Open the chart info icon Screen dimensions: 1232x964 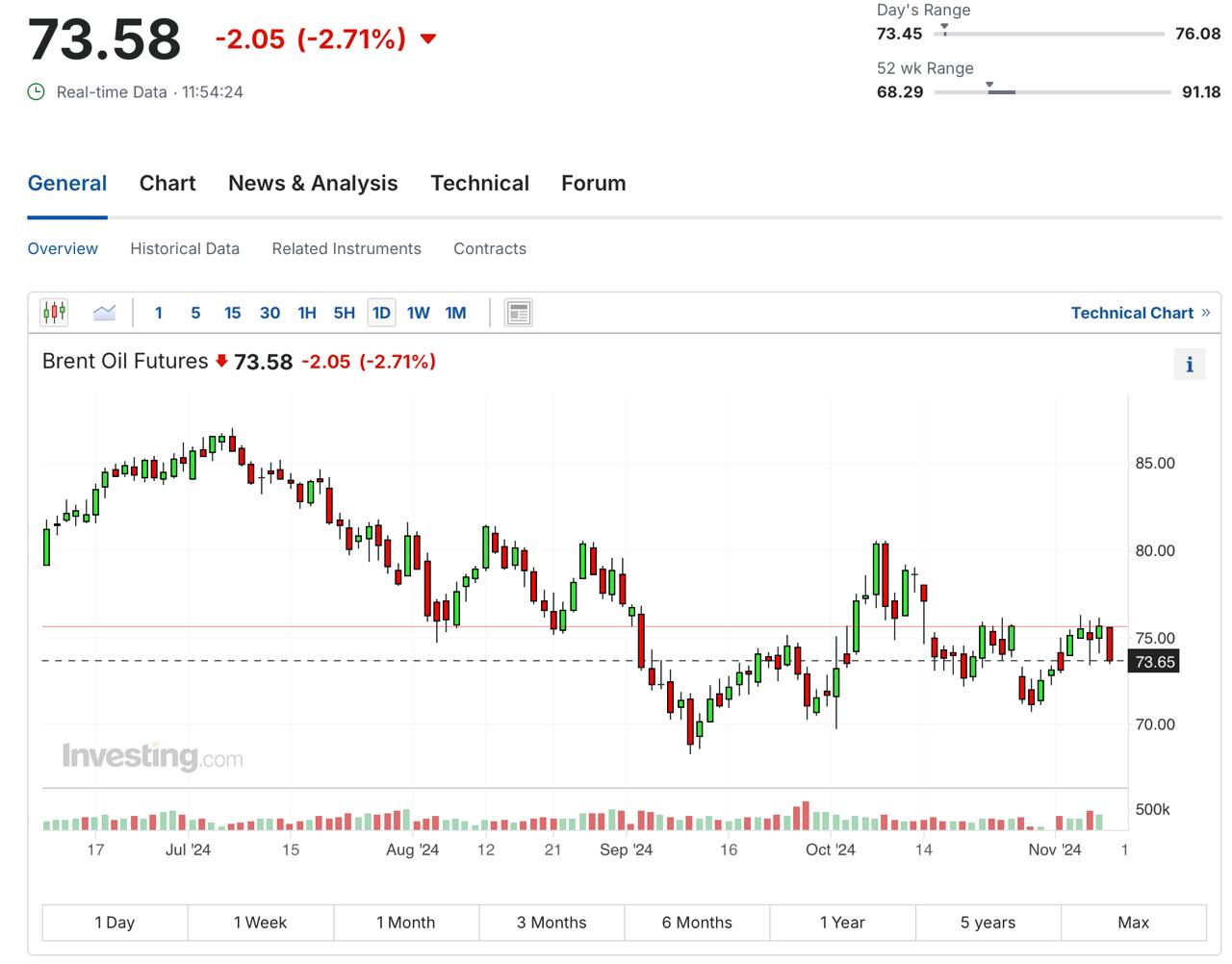tap(1190, 365)
